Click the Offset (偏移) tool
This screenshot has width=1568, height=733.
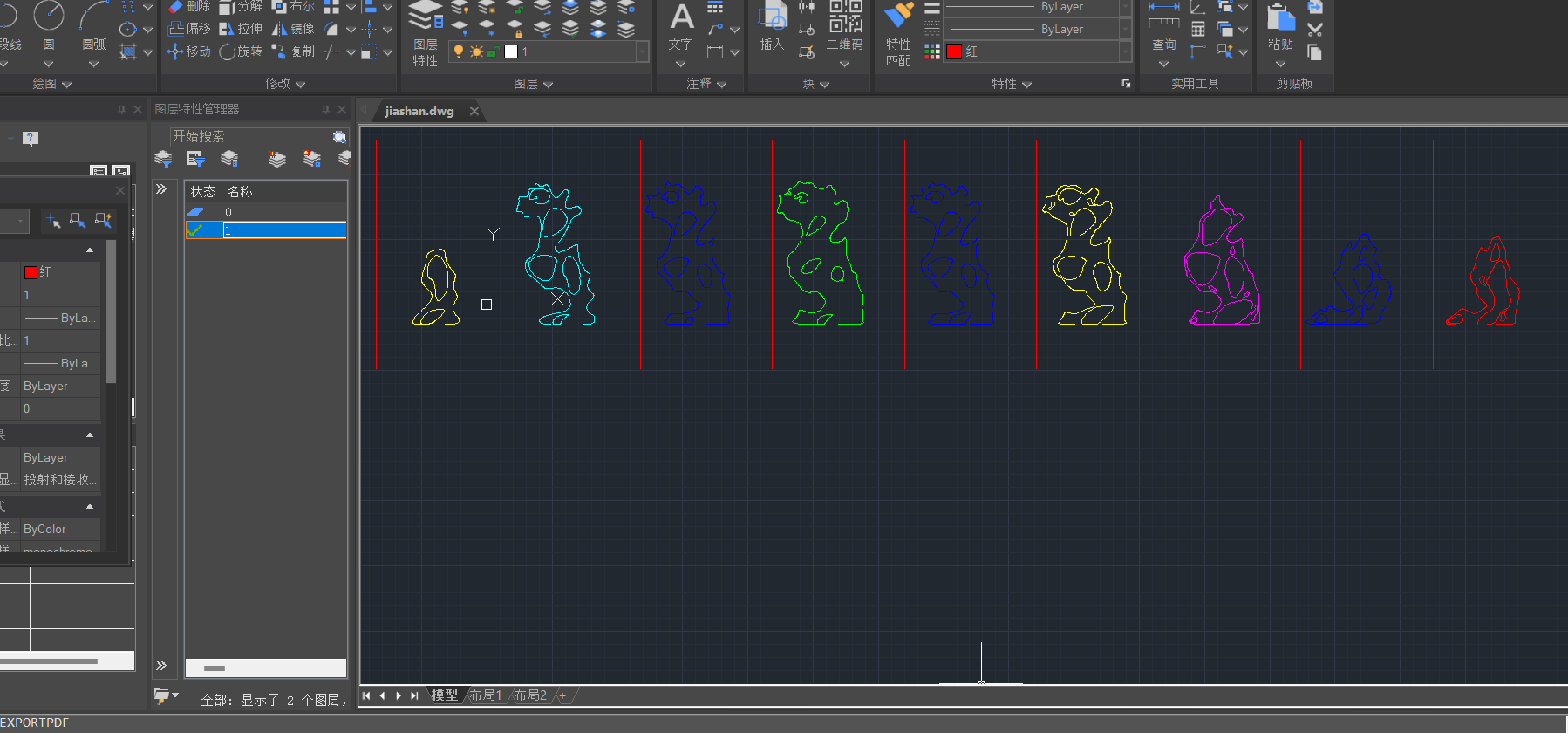click(x=189, y=29)
